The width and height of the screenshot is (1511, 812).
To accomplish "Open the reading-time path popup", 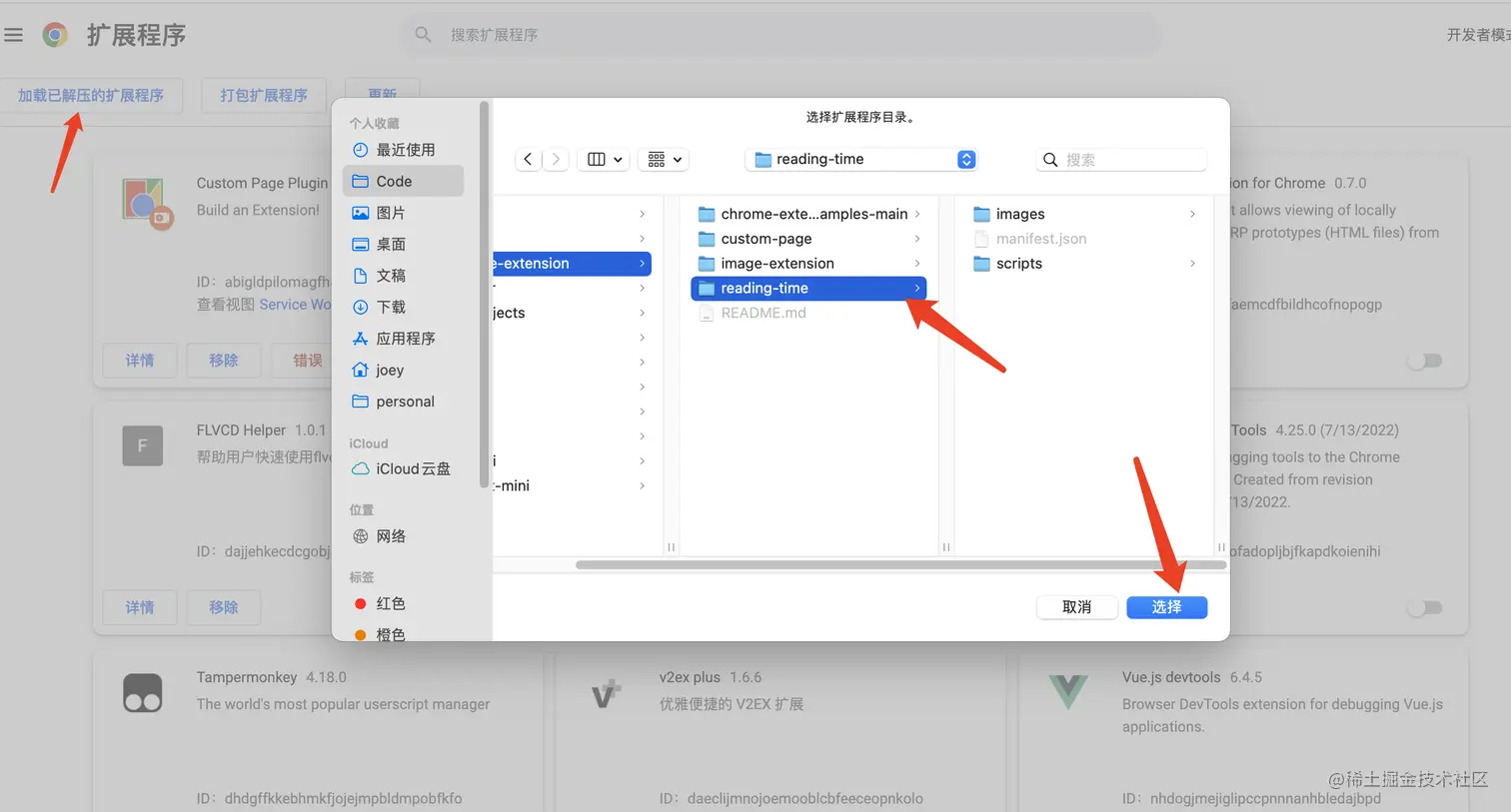I will (x=860, y=159).
